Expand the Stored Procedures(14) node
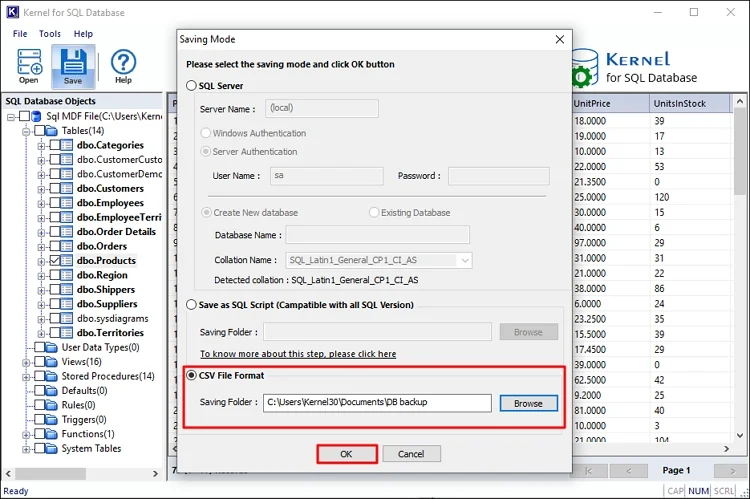The image size is (750, 499). click(x=26, y=377)
